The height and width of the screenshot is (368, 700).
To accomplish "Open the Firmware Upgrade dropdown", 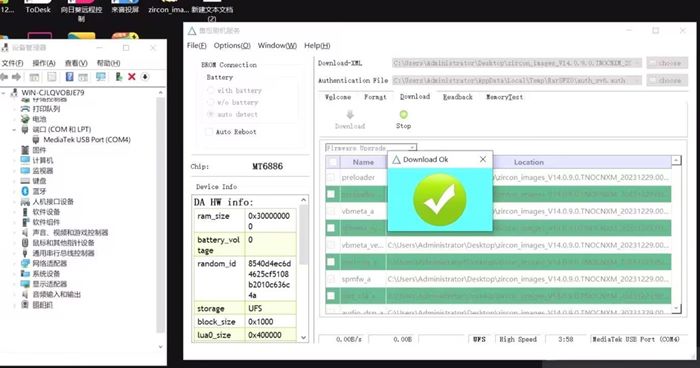I will (x=371, y=148).
